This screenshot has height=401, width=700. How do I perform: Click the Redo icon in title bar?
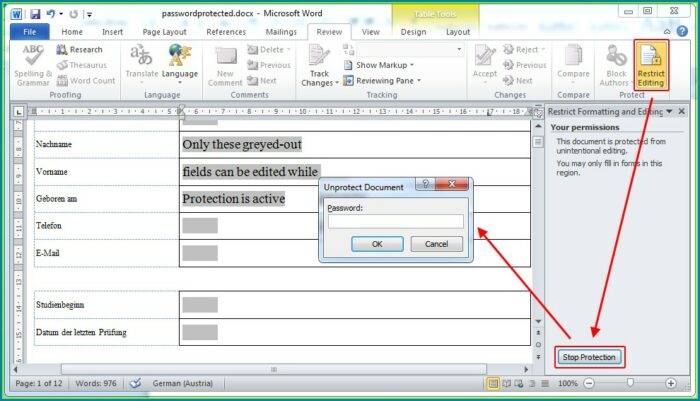click(x=74, y=14)
